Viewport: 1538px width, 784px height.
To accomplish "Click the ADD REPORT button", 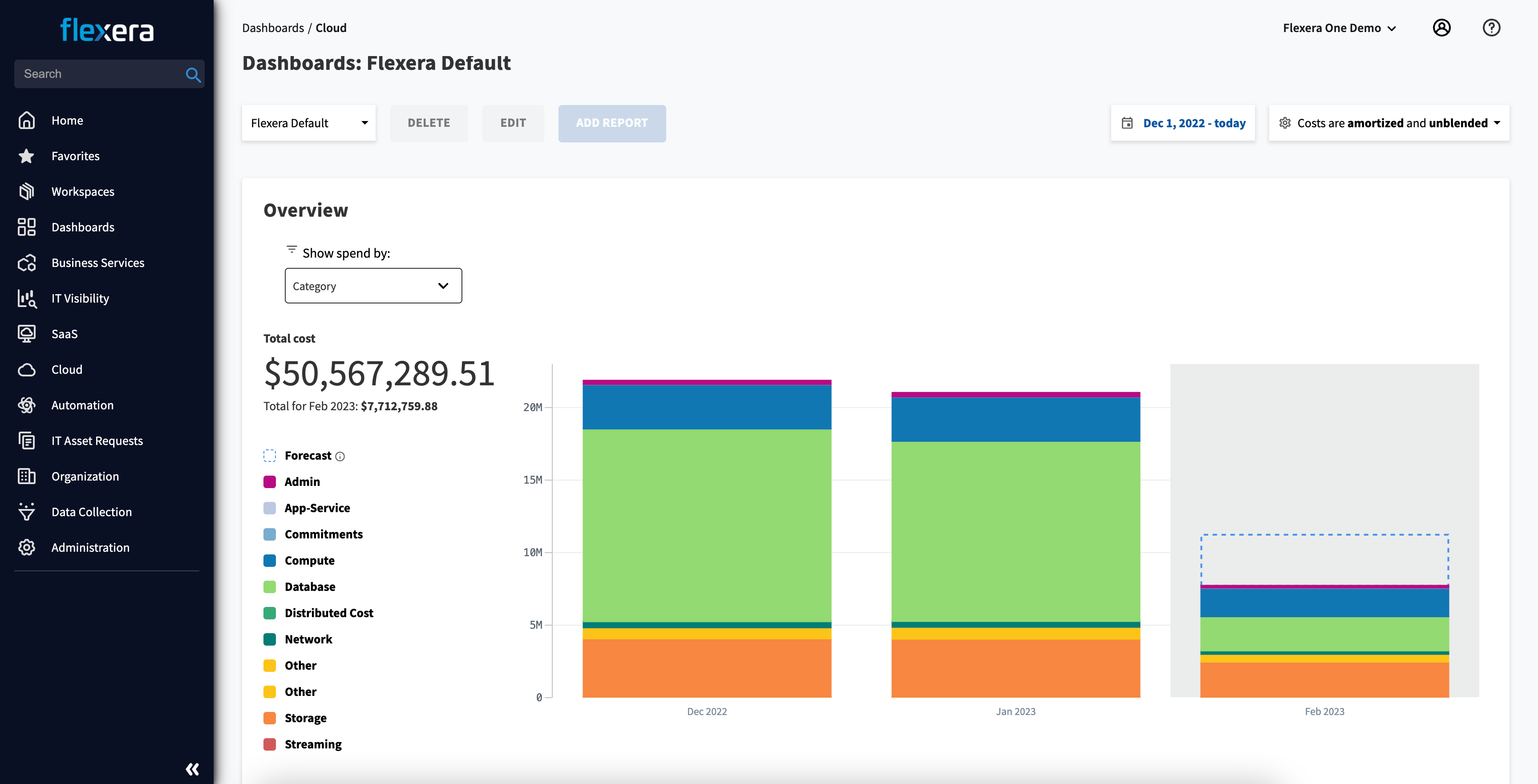I will point(611,123).
